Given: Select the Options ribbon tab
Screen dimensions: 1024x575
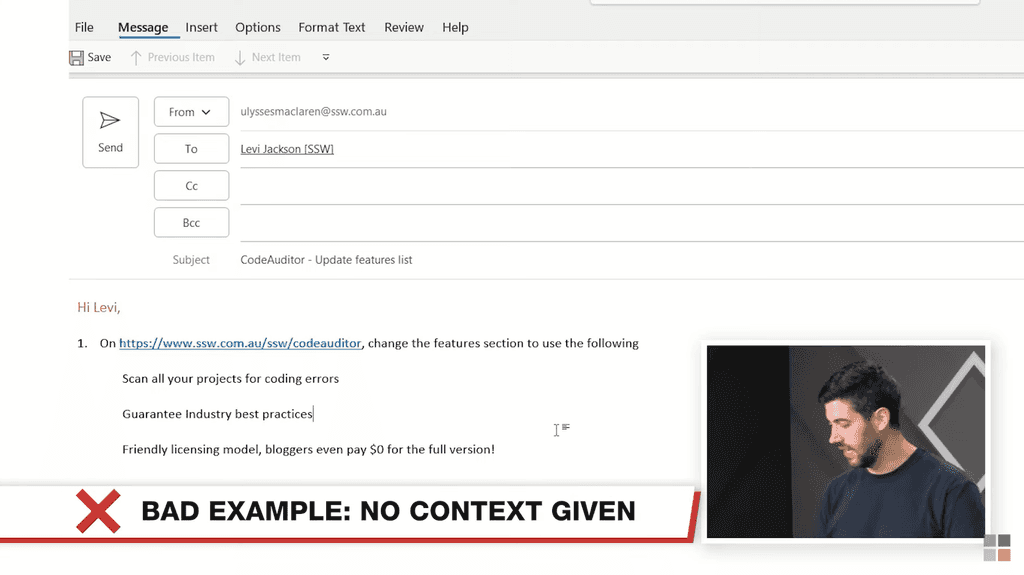Looking at the screenshot, I should [x=258, y=27].
